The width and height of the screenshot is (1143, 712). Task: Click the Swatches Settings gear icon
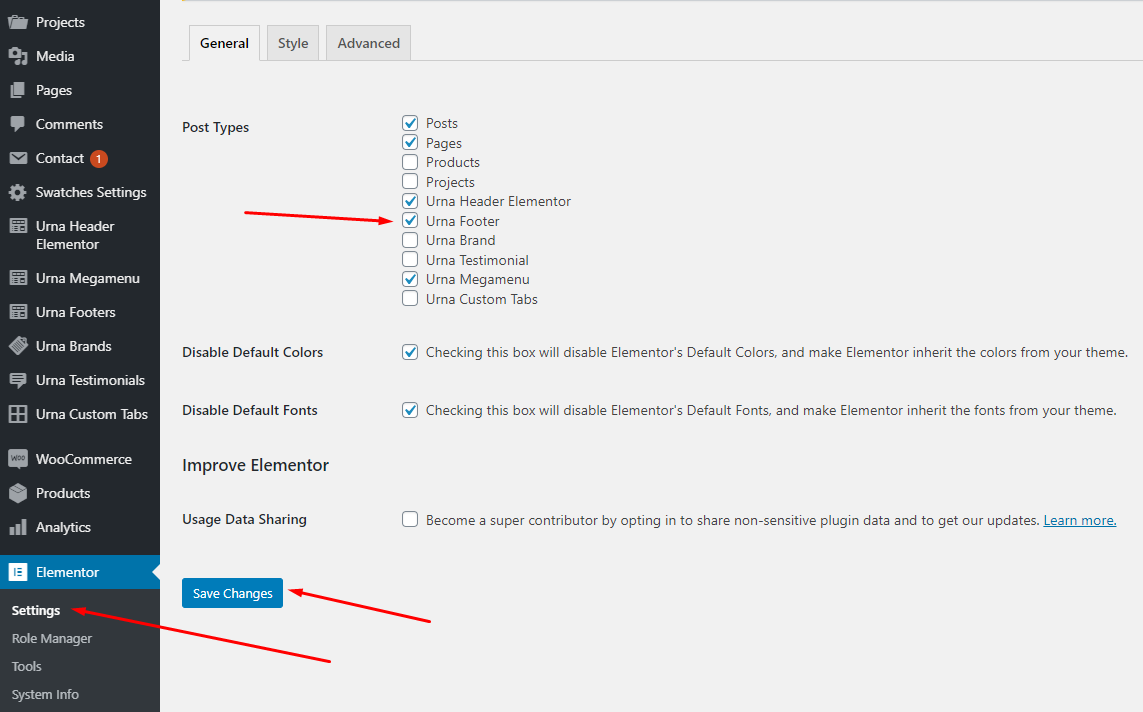18,192
